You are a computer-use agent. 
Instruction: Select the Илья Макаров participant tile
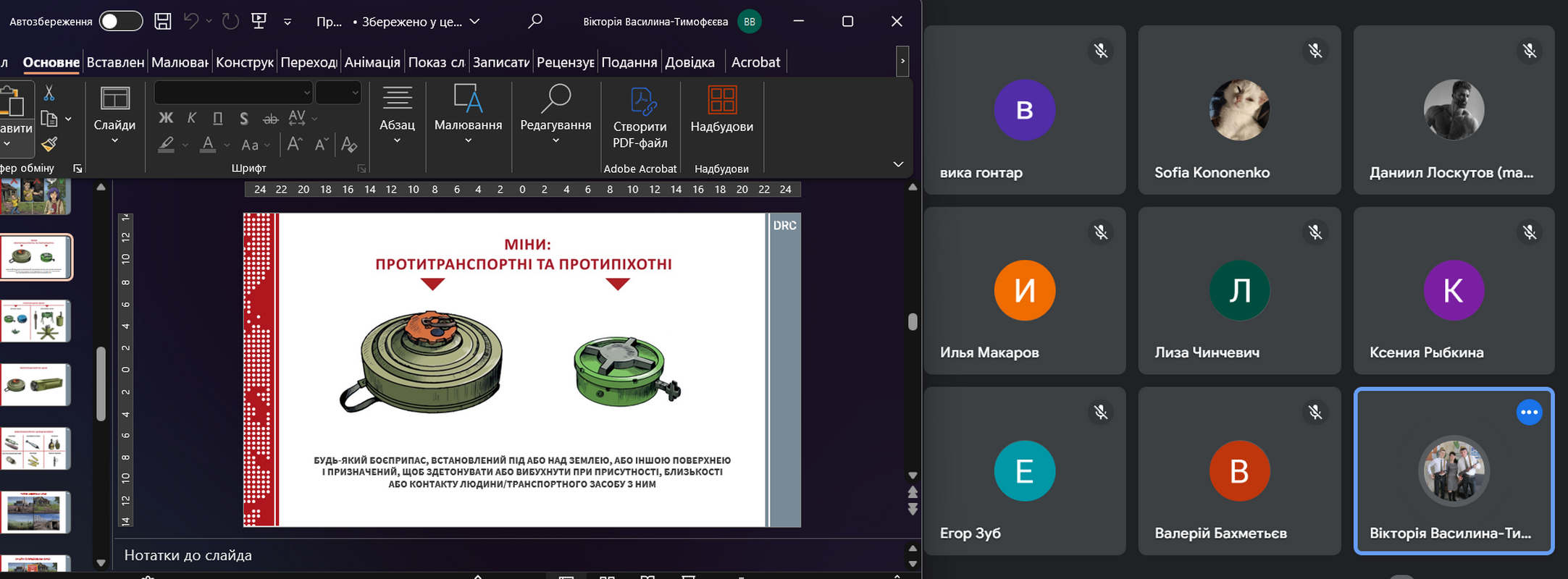[x=1024, y=291]
